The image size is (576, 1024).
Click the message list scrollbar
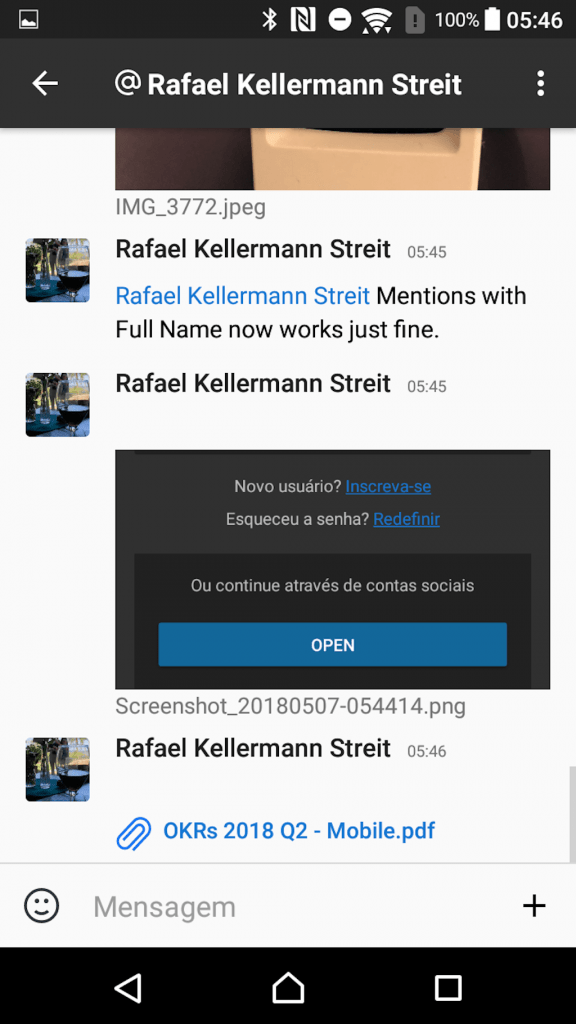[572, 814]
